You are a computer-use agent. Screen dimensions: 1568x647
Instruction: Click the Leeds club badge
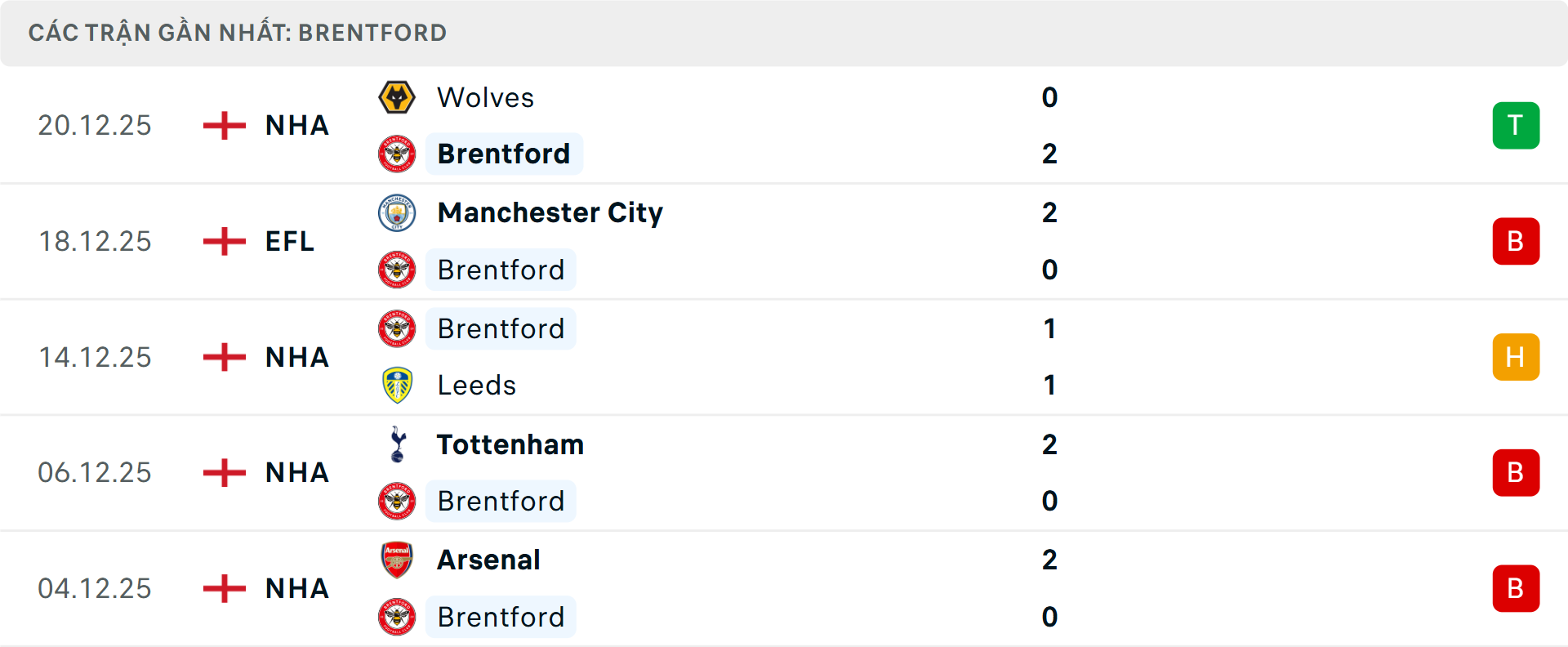397,385
